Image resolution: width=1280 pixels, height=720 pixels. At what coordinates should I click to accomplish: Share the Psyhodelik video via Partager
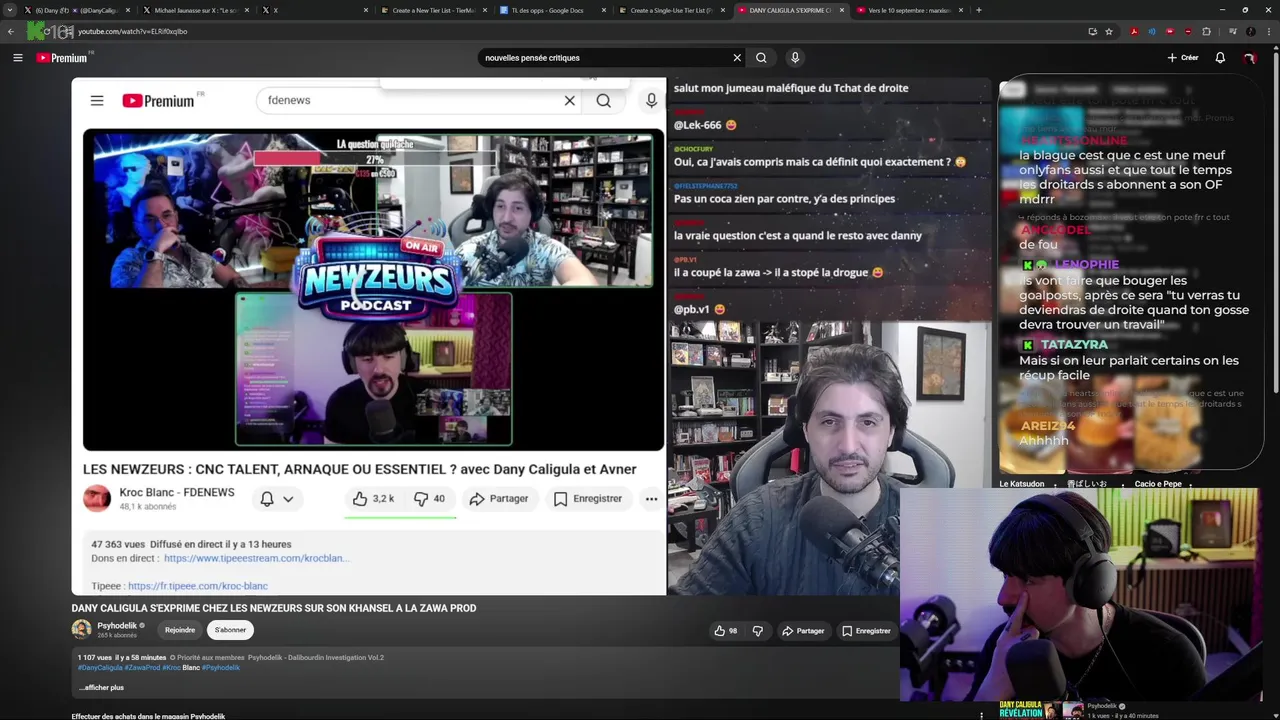coord(803,631)
